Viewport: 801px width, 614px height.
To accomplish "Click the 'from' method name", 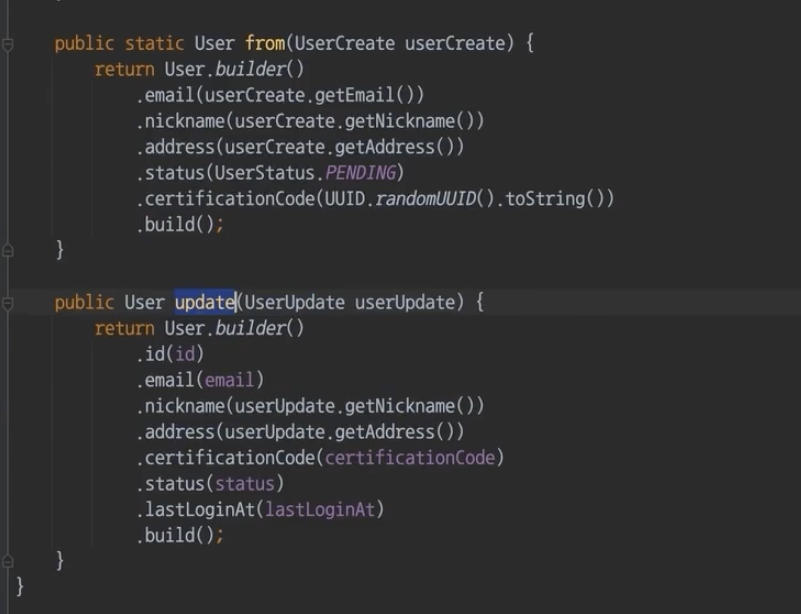I will point(265,43).
